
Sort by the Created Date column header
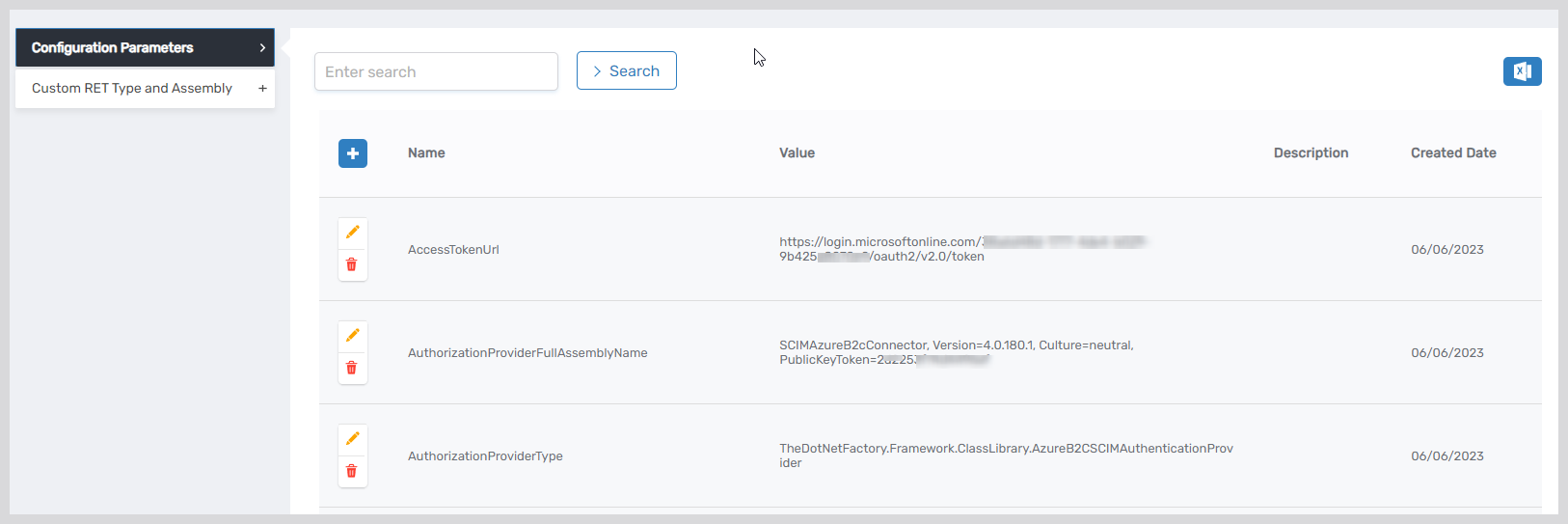click(x=1453, y=152)
